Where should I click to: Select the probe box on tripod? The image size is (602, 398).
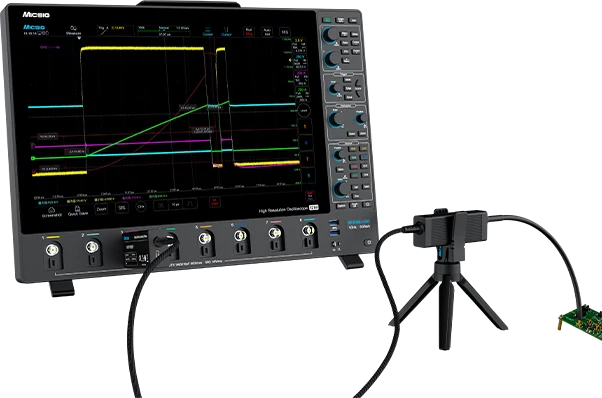450,228
